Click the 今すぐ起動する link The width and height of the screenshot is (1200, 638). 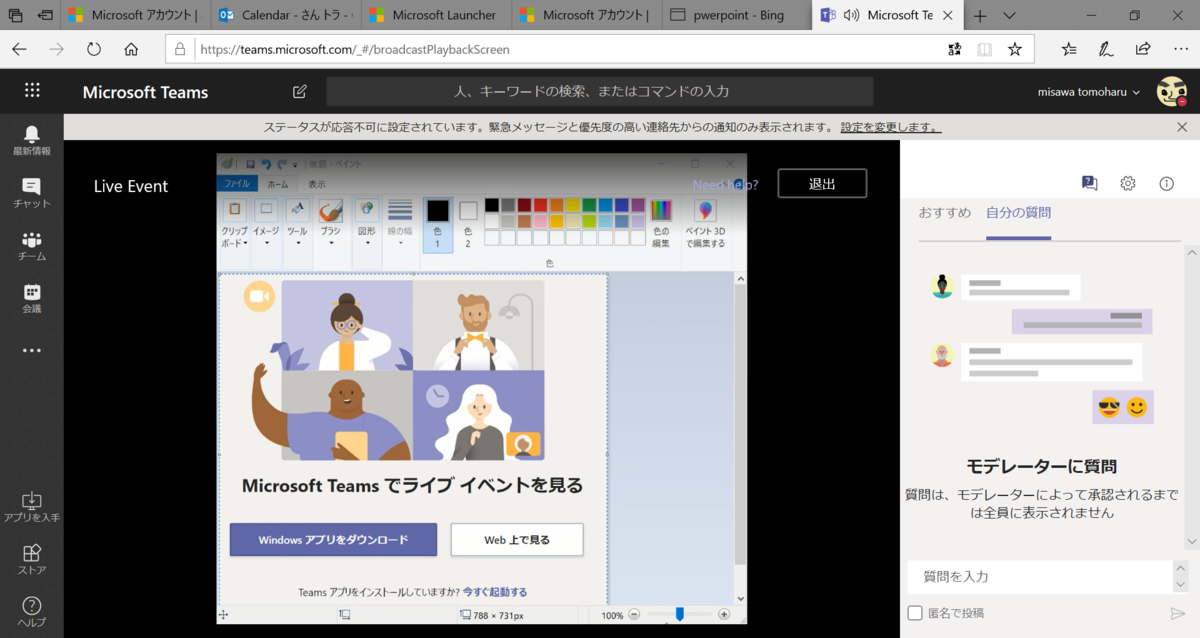495,592
